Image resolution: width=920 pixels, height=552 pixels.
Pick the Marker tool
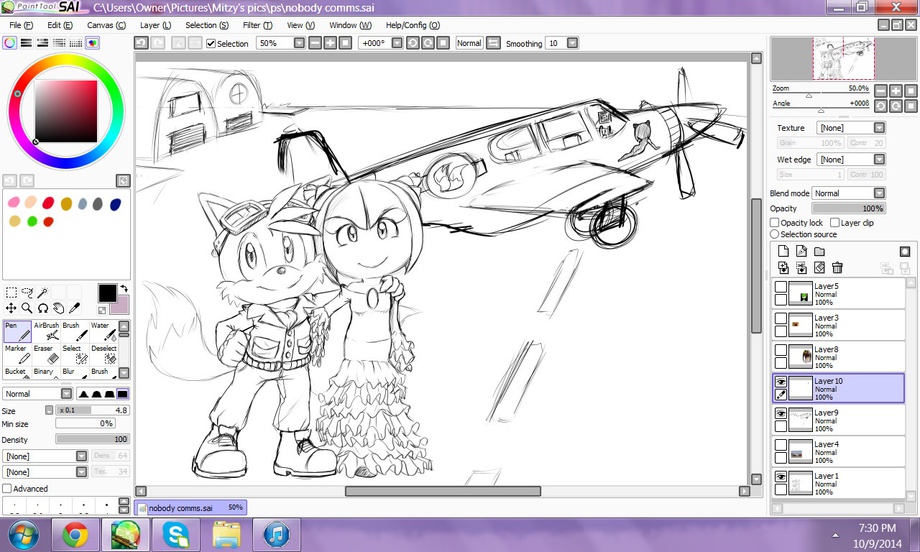click(18, 354)
